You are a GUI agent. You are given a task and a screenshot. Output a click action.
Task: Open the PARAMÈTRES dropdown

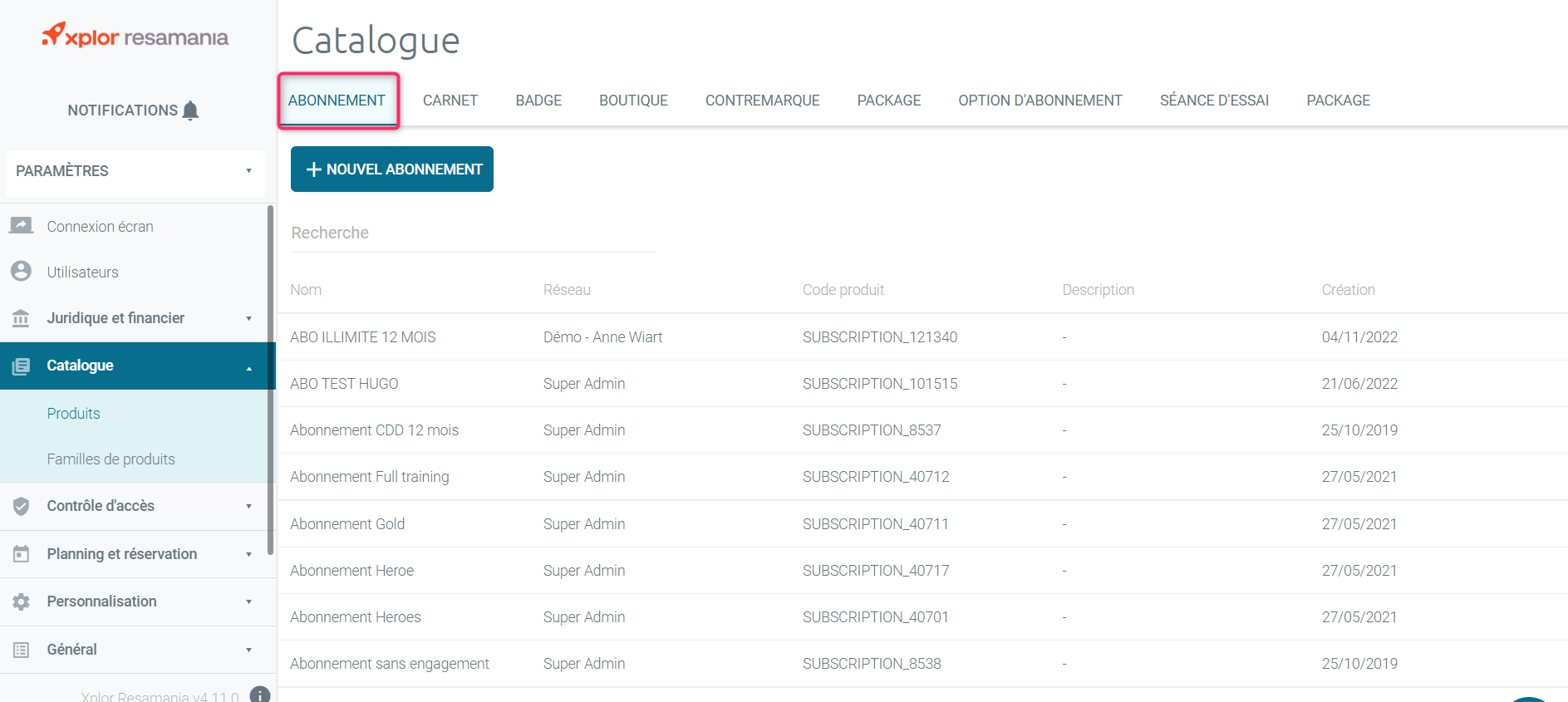tap(135, 171)
